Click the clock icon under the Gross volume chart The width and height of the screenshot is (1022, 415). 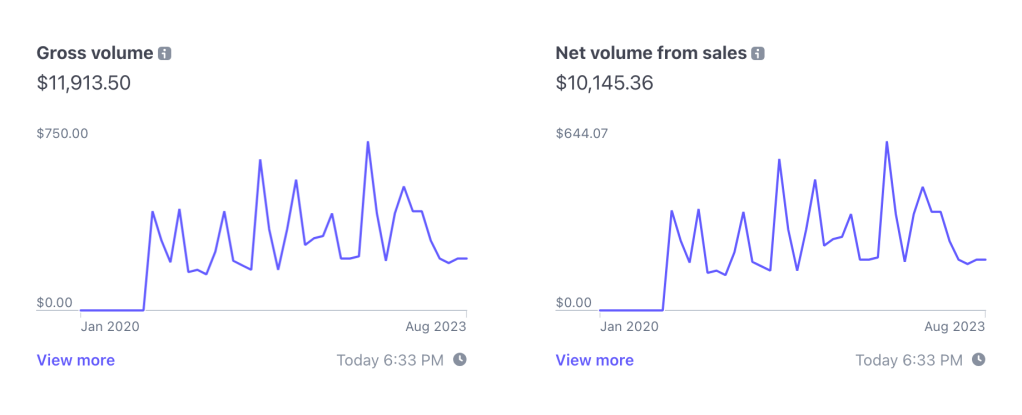pyautogui.click(x=460, y=359)
